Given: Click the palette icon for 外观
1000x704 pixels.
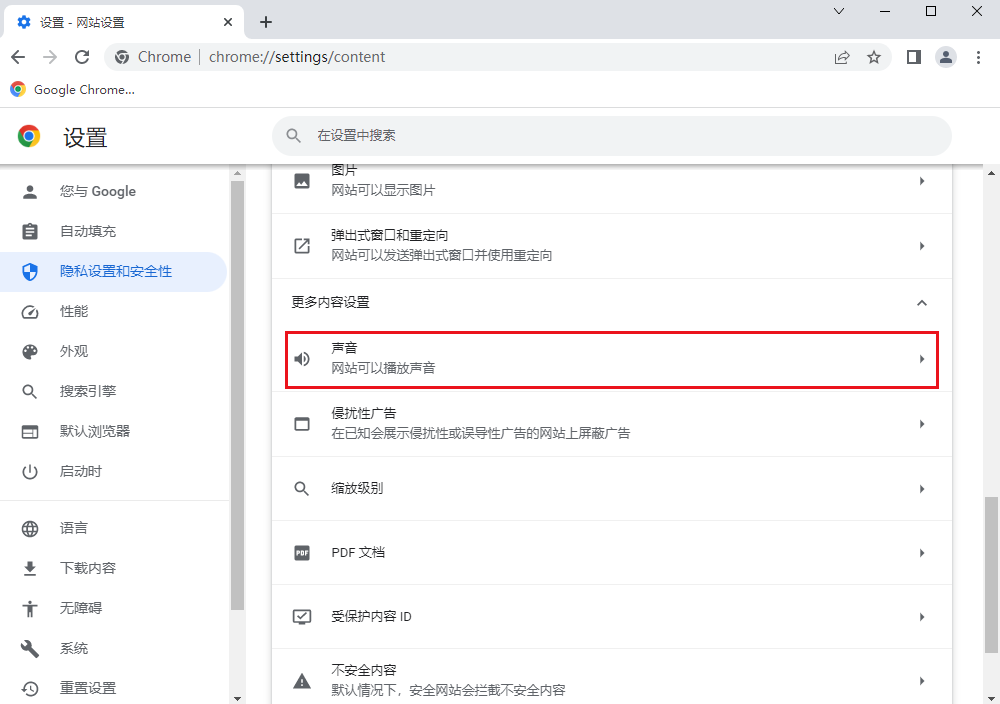Looking at the screenshot, I should point(30,352).
